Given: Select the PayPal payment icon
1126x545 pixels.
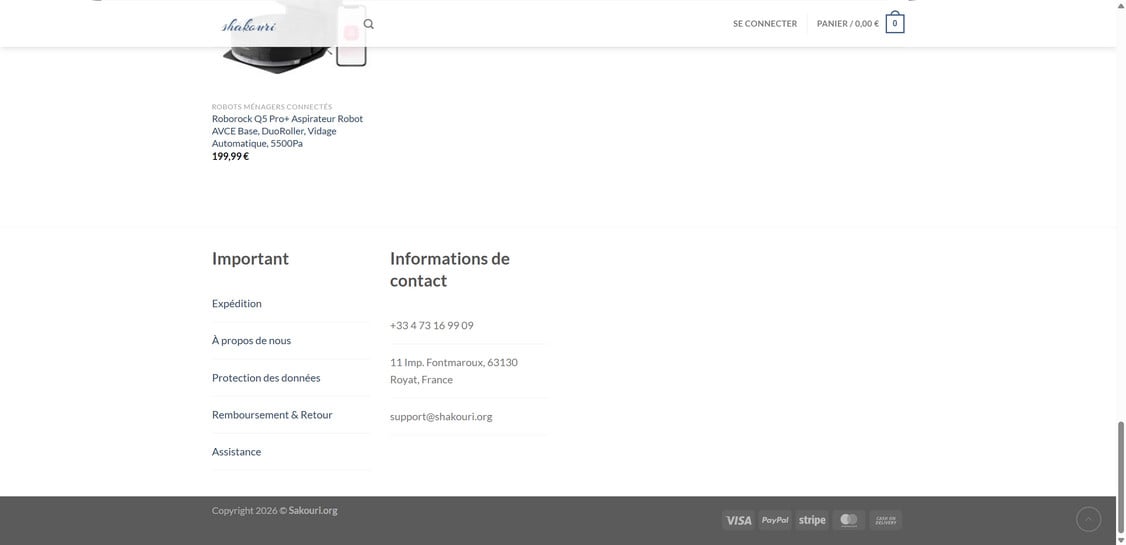Looking at the screenshot, I should [775, 520].
